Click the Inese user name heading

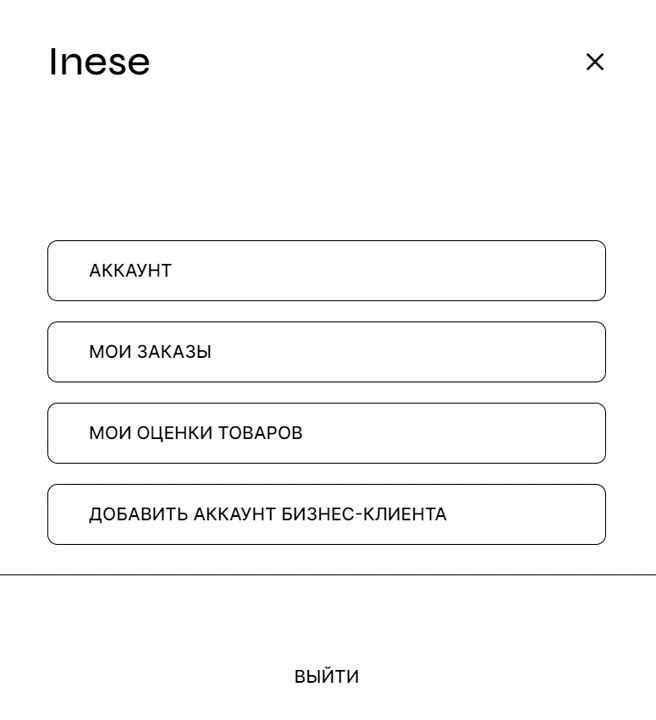click(99, 62)
